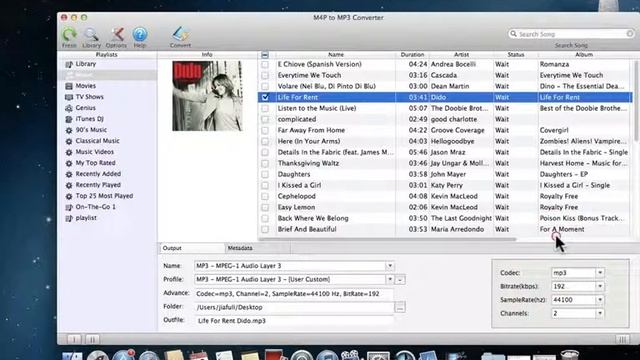This screenshot has height=360, width=640.
Task: Check the E Chiove (Spanish Version) checkbox
Action: click(x=265, y=64)
